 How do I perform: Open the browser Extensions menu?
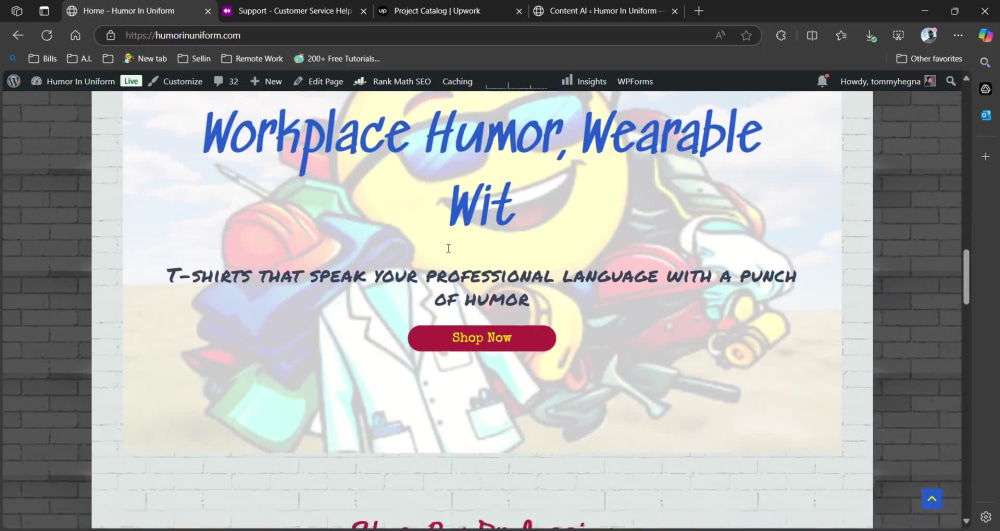pos(781,35)
